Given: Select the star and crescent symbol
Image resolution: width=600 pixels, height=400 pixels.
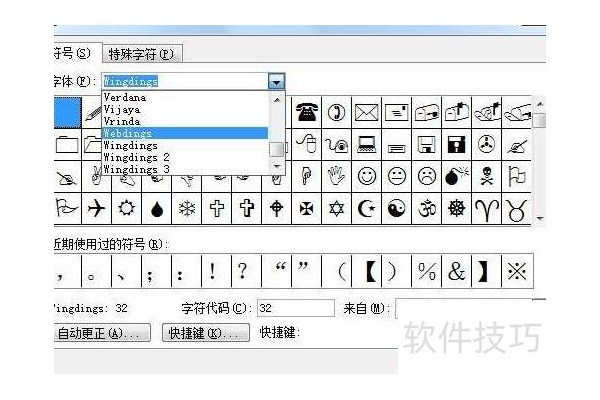Looking at the screenshot, I should (367, 209).
